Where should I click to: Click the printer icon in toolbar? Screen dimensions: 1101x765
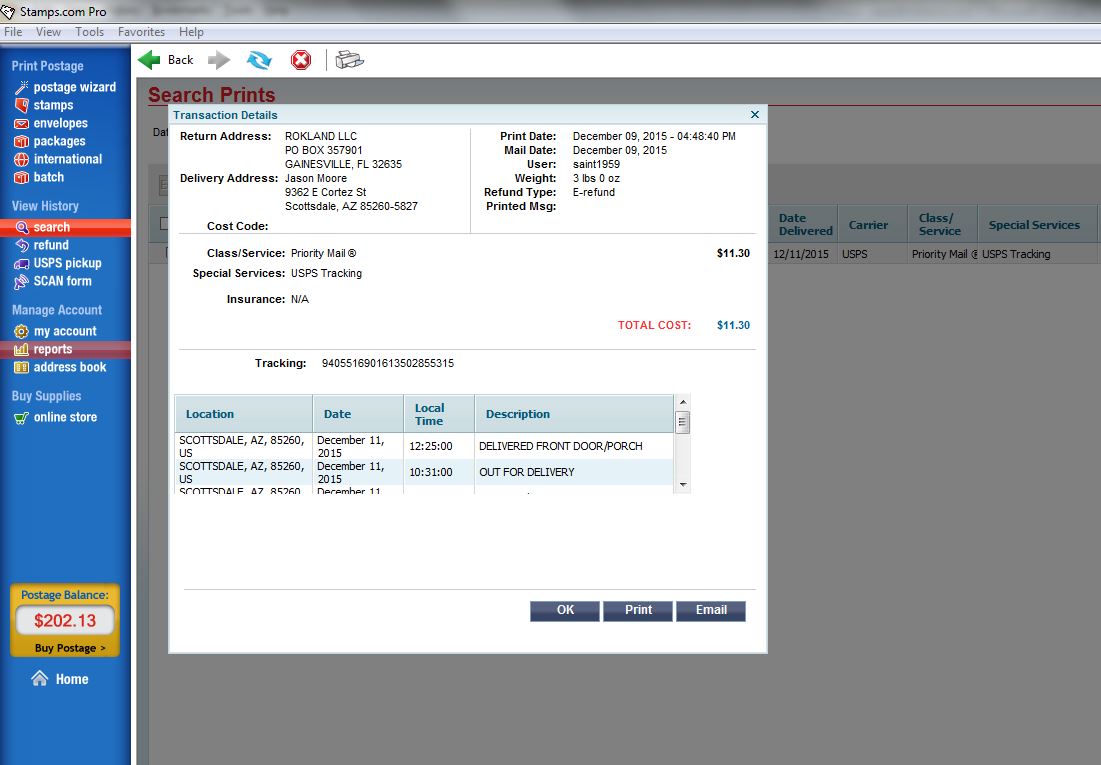[x=349, y=60]
